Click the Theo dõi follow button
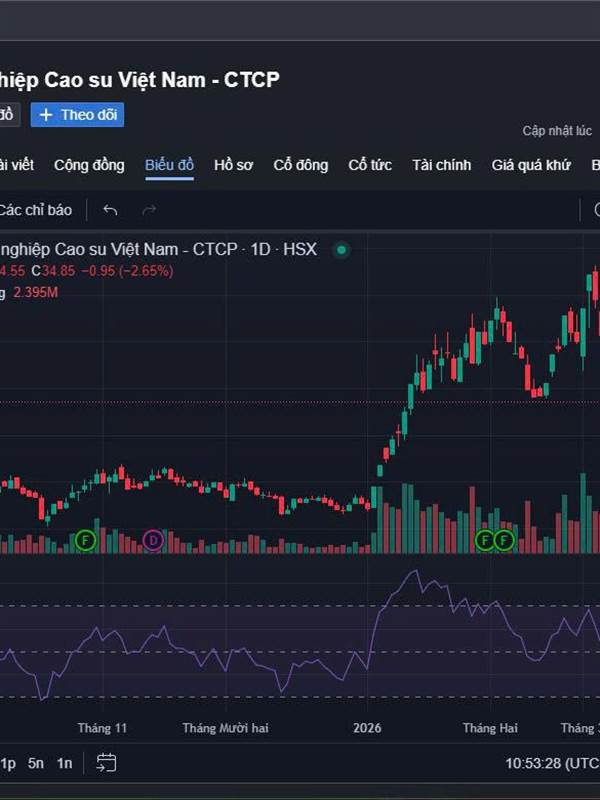600x800 pixels. 78,114
